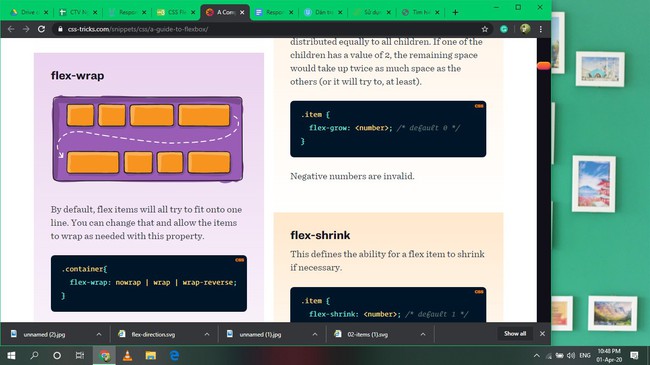Viewport: 650px width, 365px height.
Task: Click the flex-grow code block
Action: pos(388,129)
